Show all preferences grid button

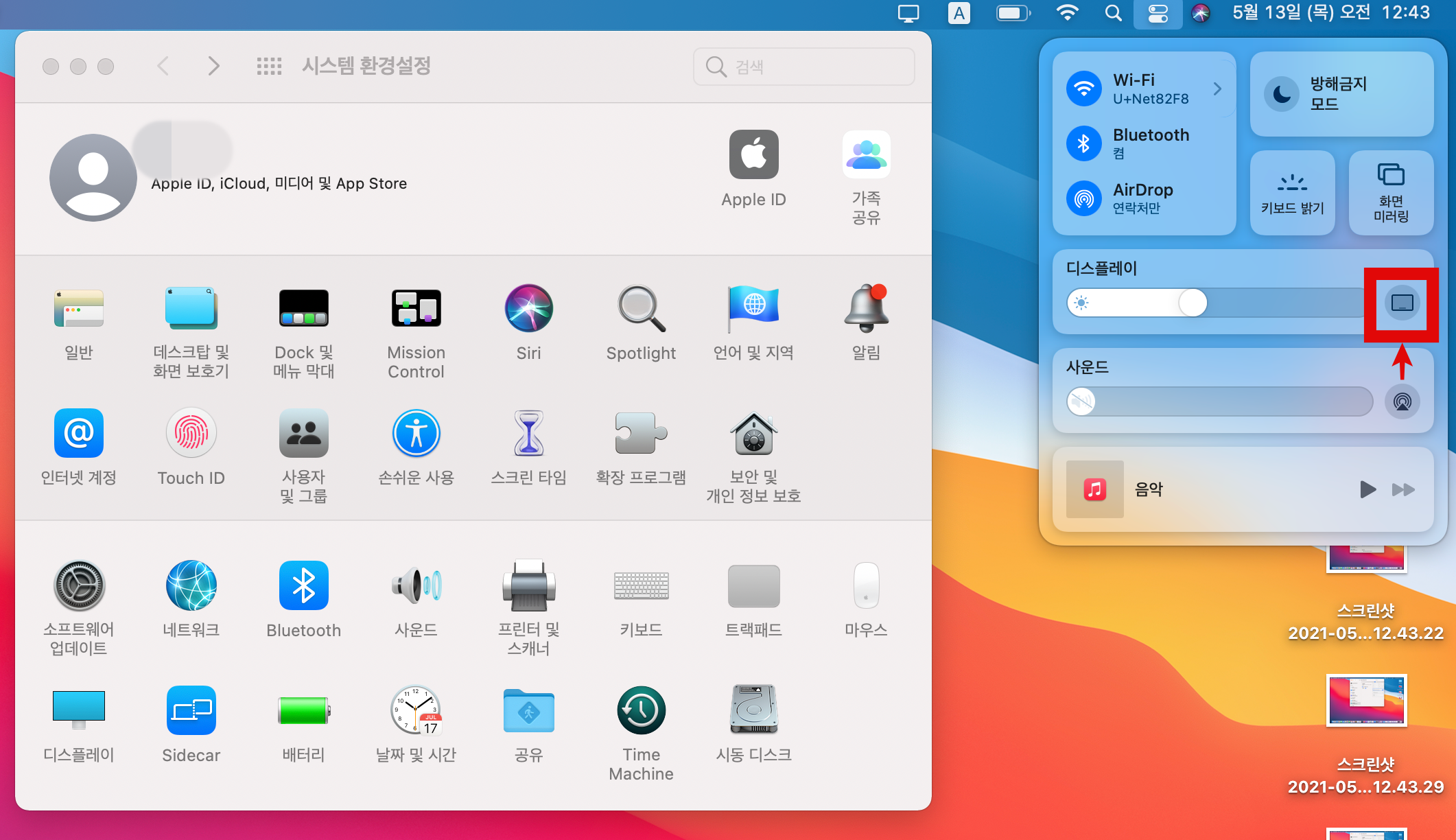[x=269, y=67]
